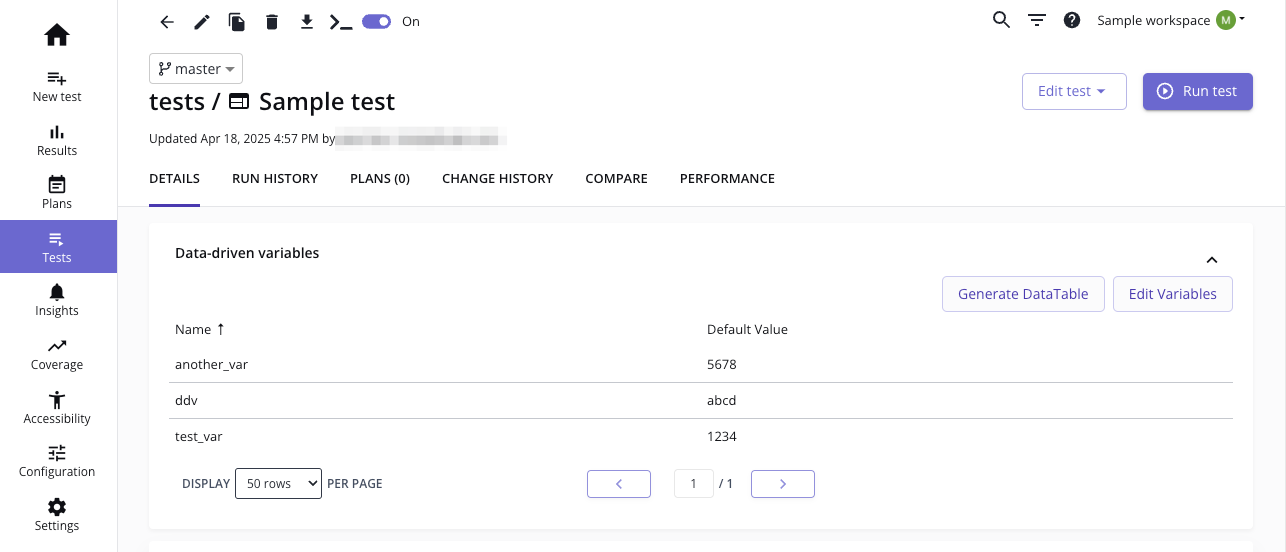Open the rows per page selector
The height and width of the screenshot is (552, 1286).
pyautogui.click(x=278, y=483)
